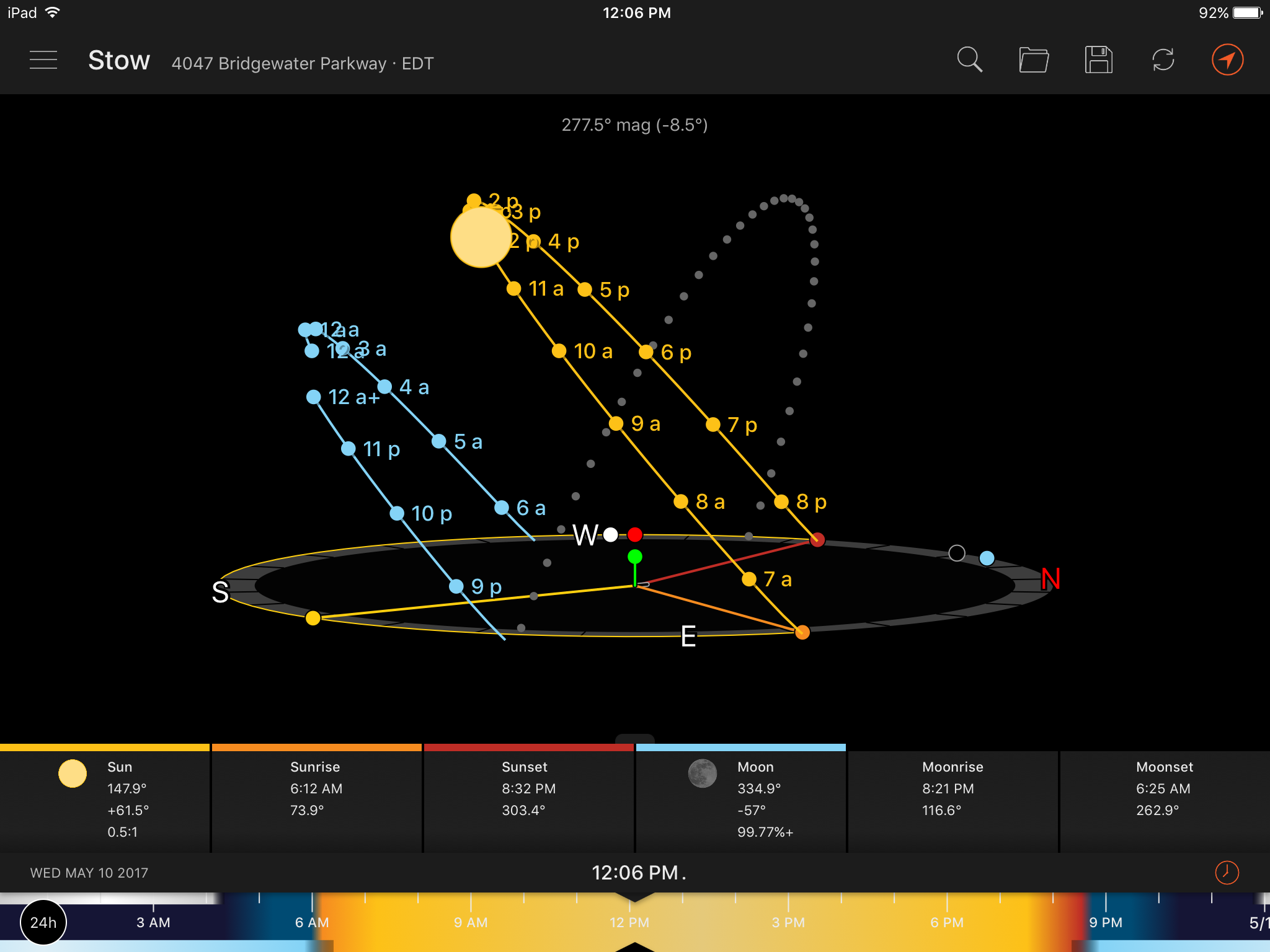This screenshot has width=1270, height=952.
Task: Jump timeline to 3 AM
Action: coord(153,922)
